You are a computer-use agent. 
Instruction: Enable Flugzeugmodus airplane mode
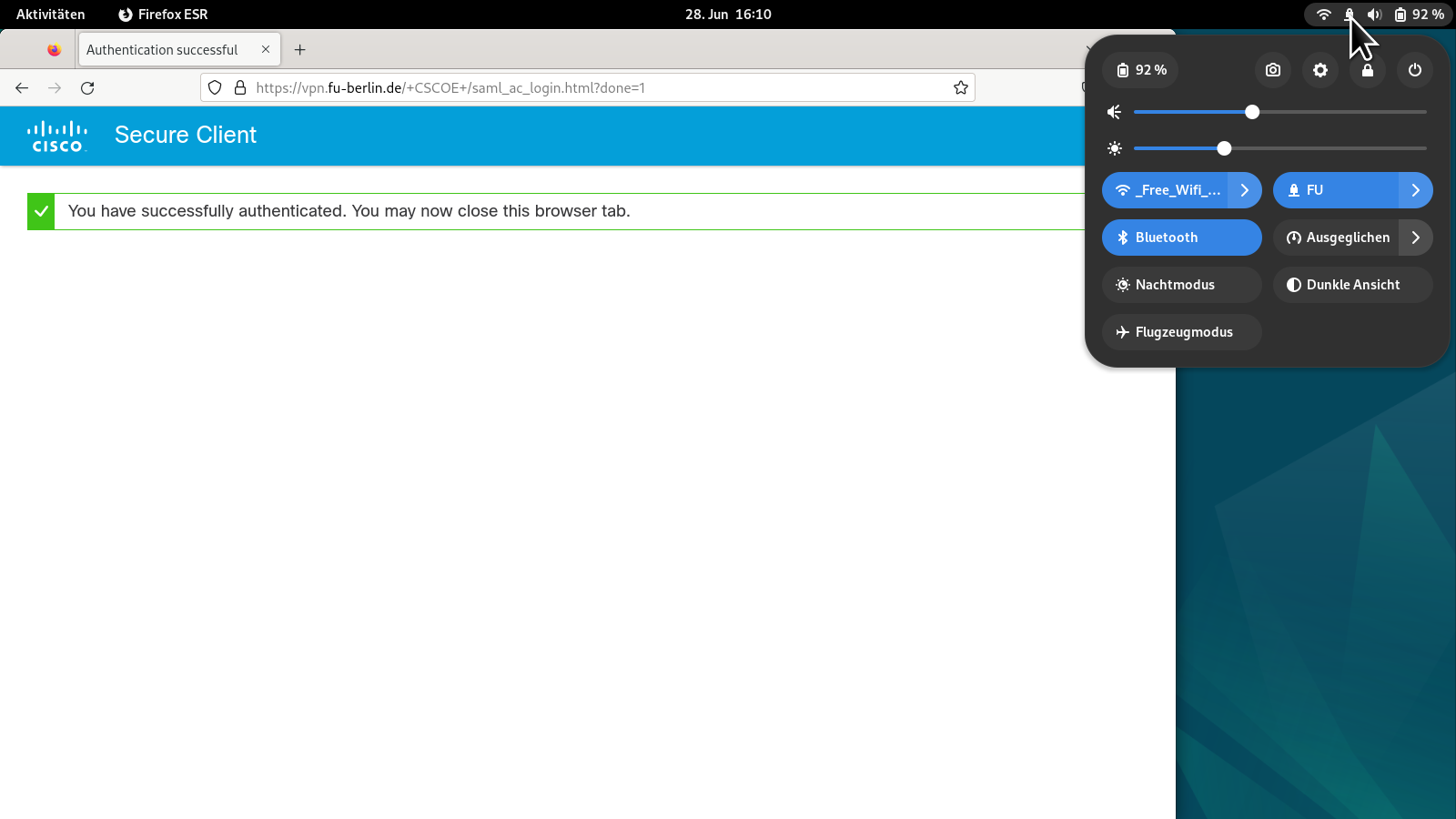(1181, 332)
